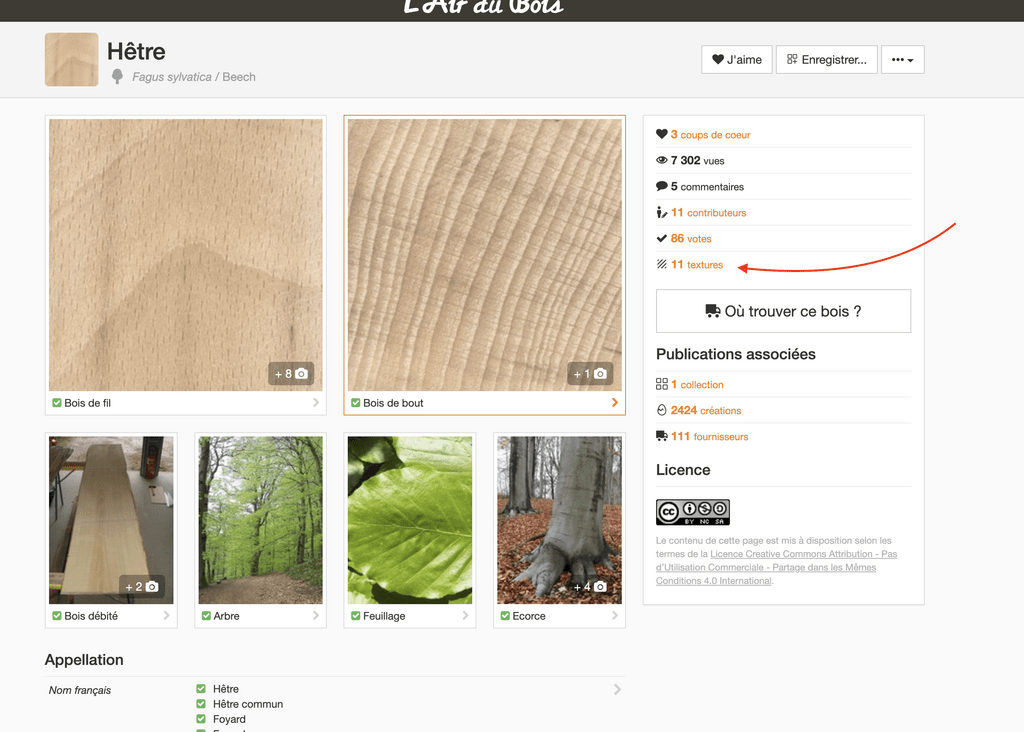Image resolution: width=1024 pixels, height=732 pixels.
Task: Click the +2 photos badge on Bois débité
Action: point(142,586)
